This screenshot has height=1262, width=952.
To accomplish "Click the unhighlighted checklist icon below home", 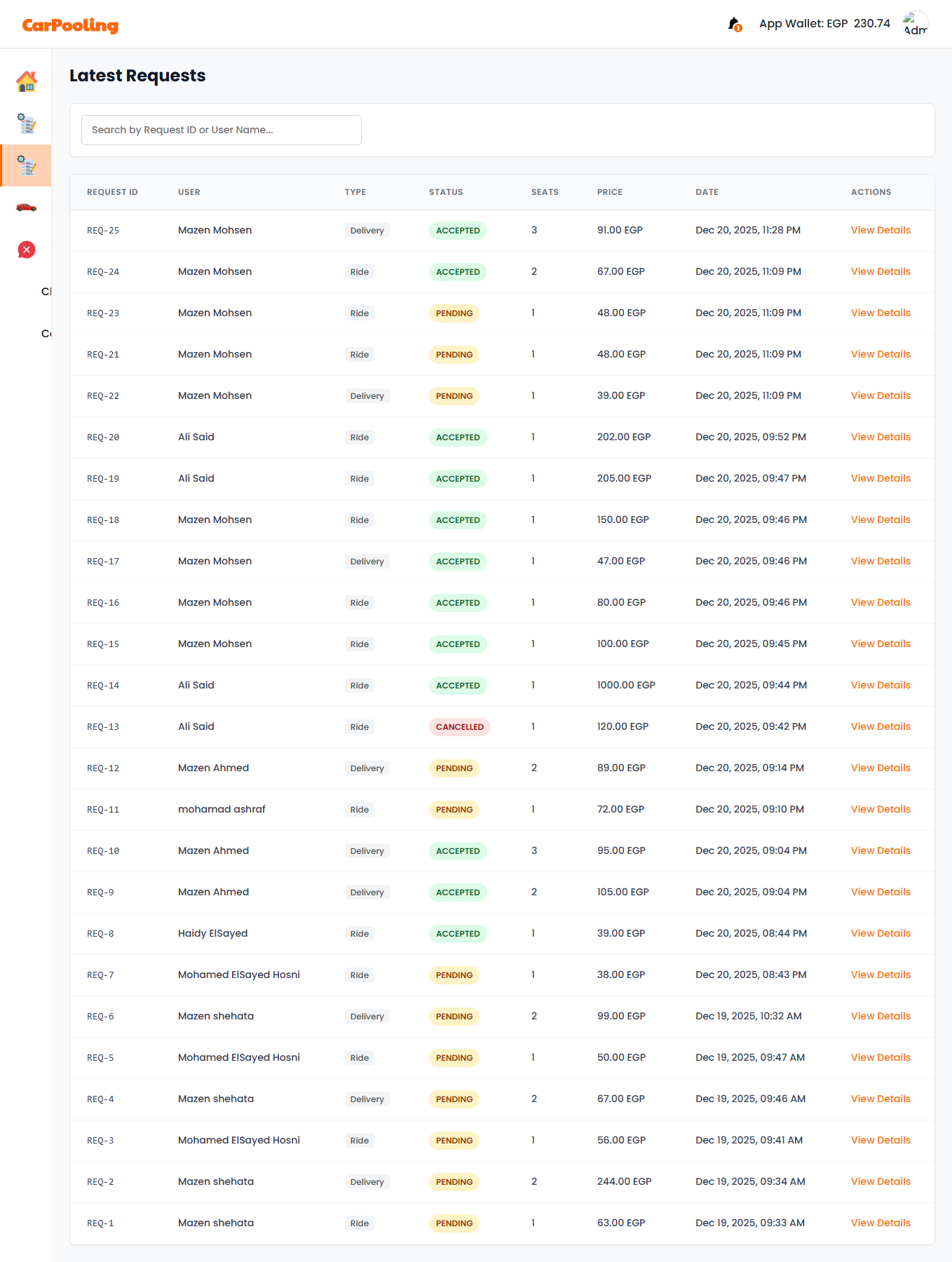I will coord(26,124).
